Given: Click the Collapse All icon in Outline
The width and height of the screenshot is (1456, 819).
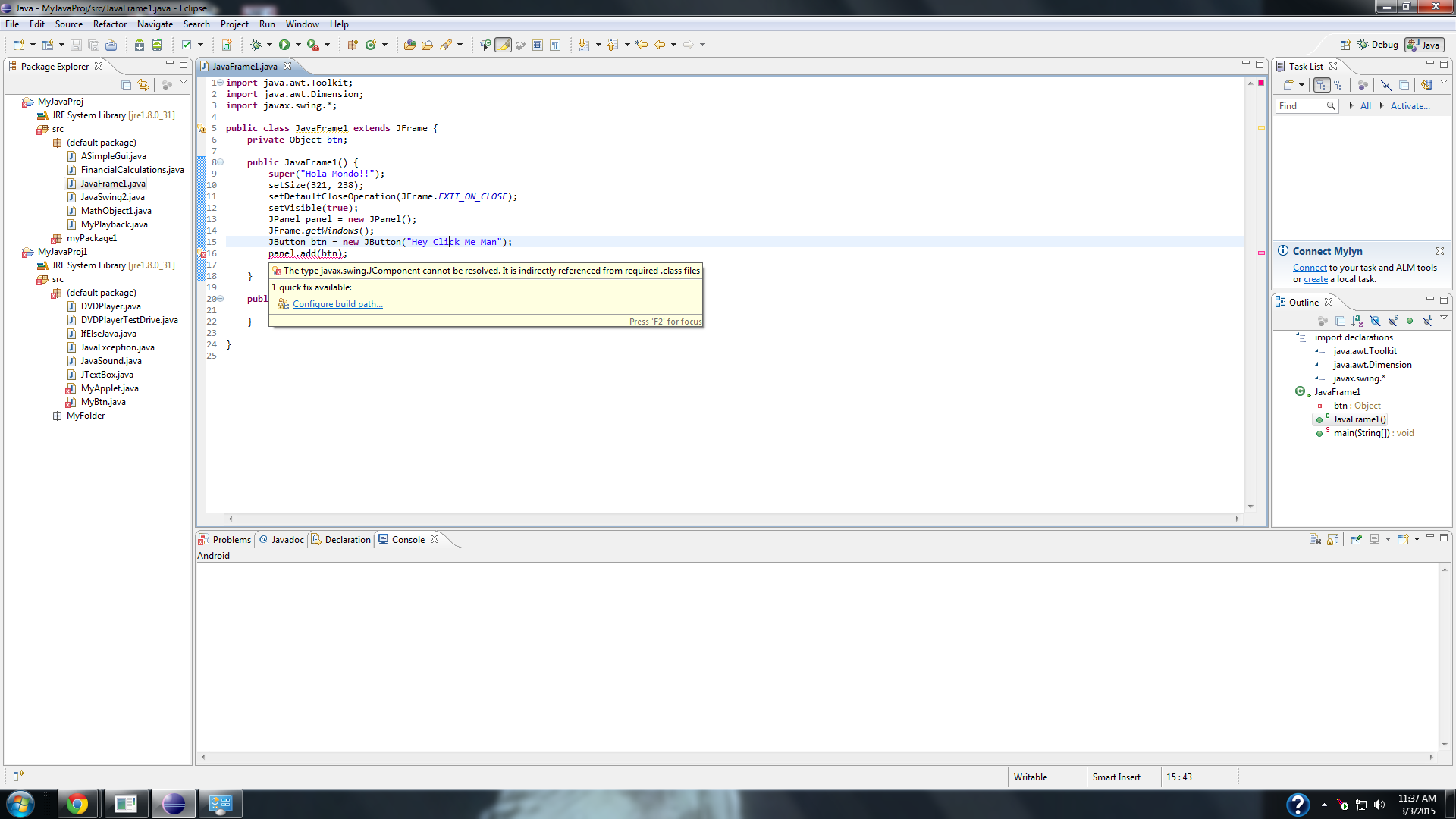Looking at the screenshot, I should coord(1340,322).
